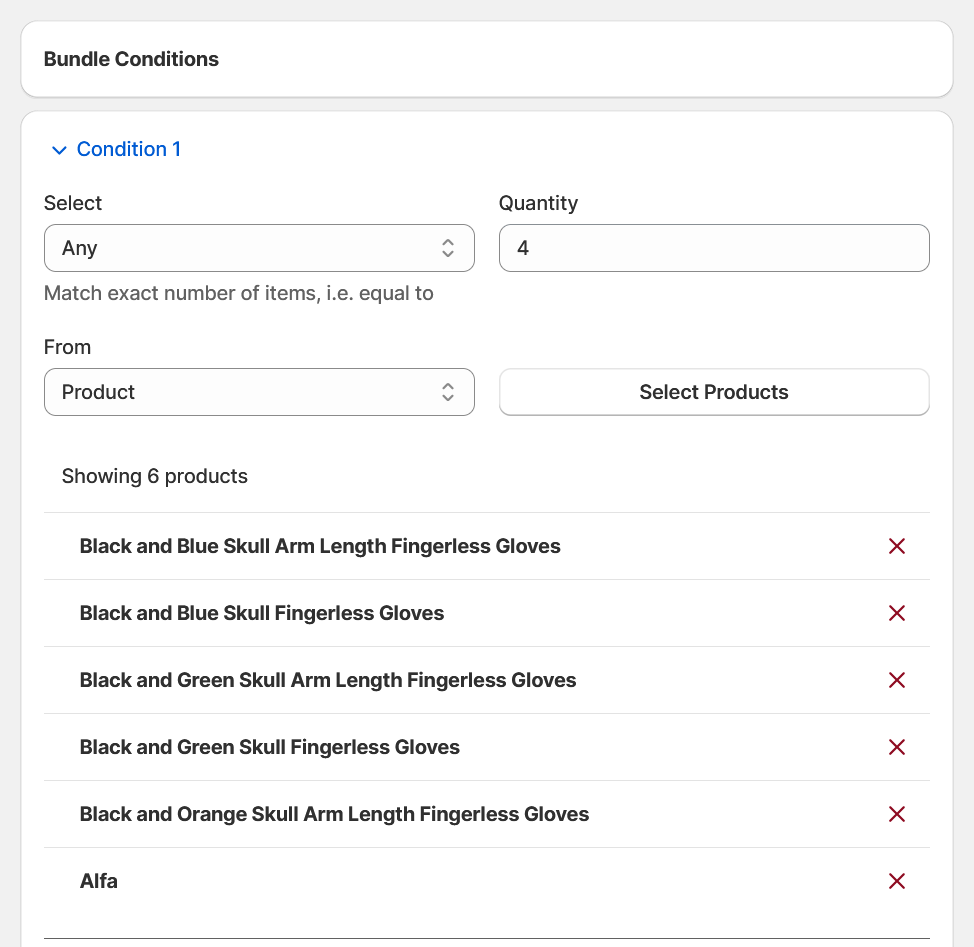The width and height of the screenshot is (974, 947).
Task: Collapse Condition 1 using the chevron arrow
Action: point(59,150)
